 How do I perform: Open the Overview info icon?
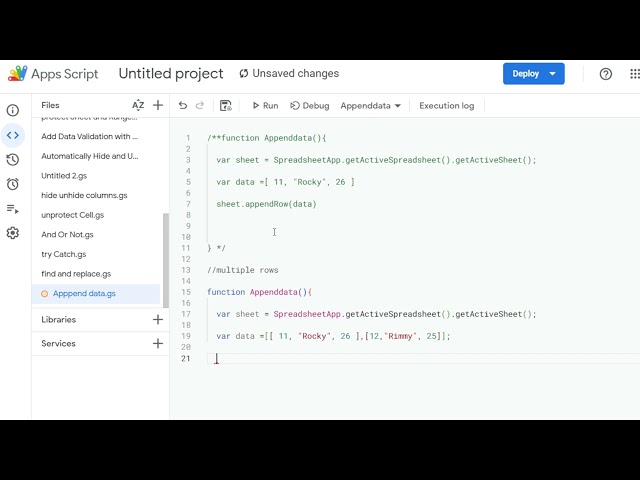(13, 110)
